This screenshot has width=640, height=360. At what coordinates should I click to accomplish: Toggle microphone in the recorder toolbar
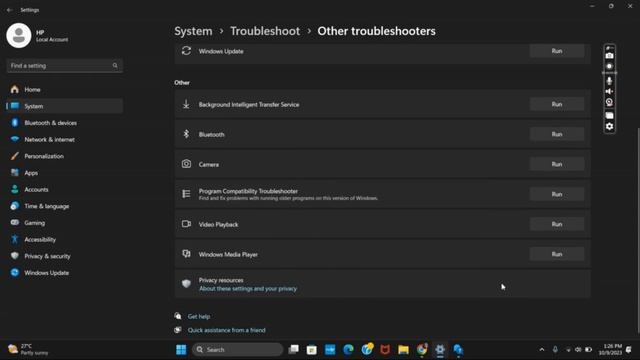pyautogui.click(x=609, y=81)
